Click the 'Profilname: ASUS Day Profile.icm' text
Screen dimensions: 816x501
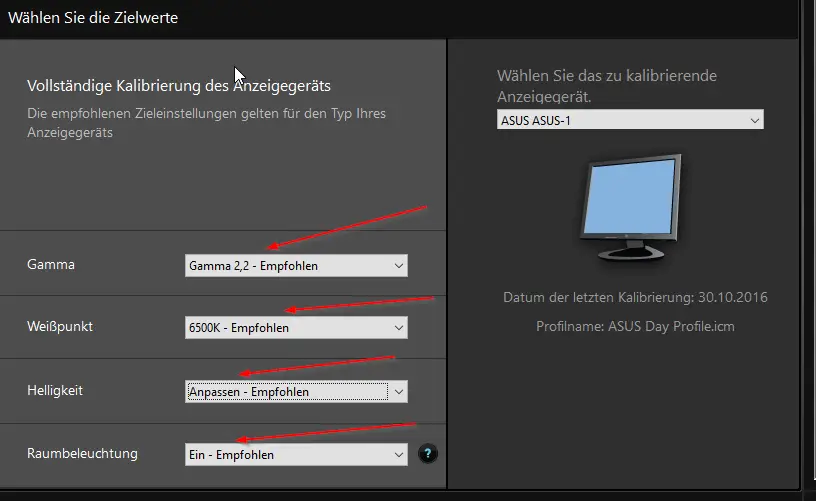635,326
